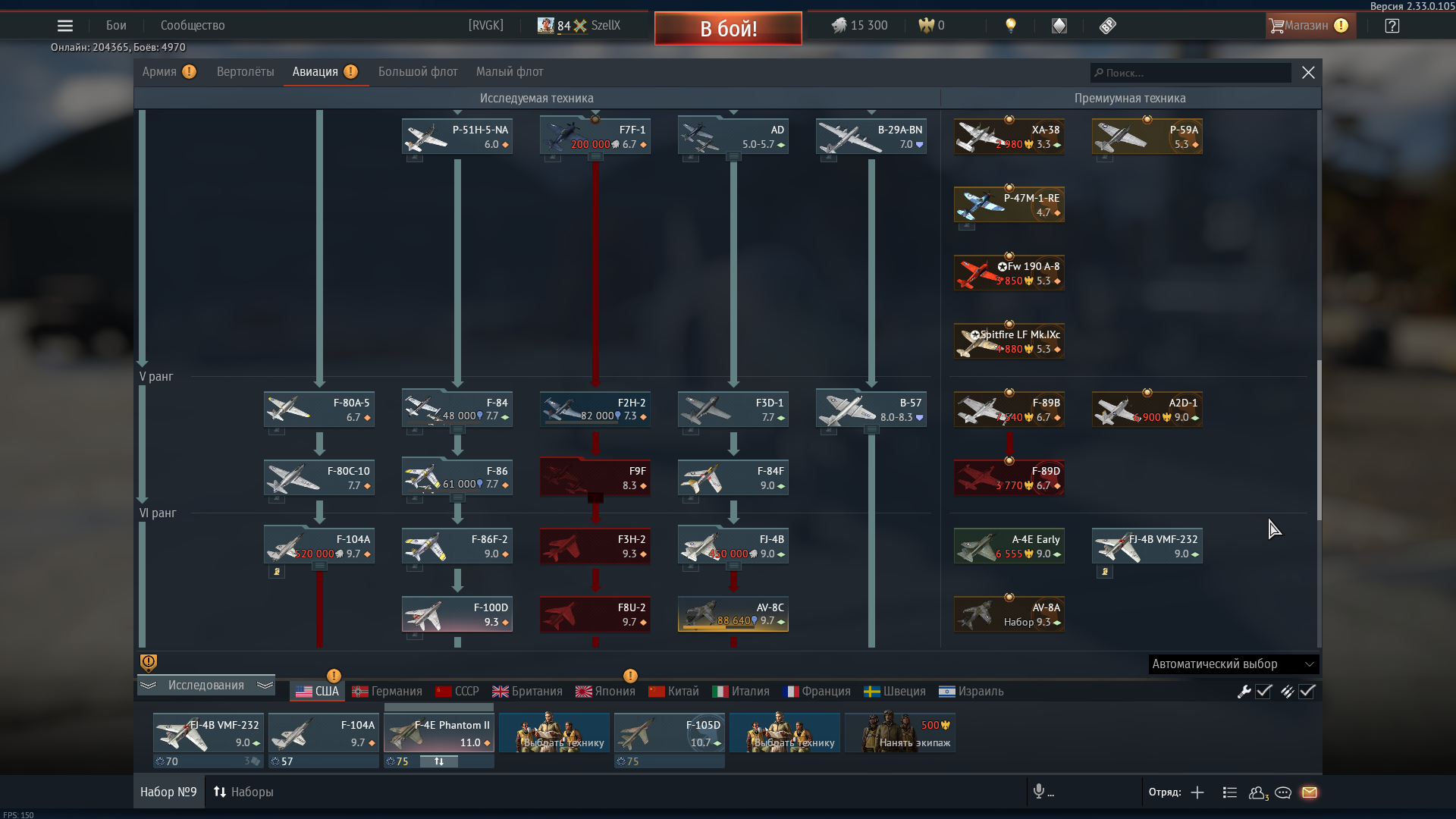This screenshot has height=819, width=1456.
Task: Expand the group under AD 5.0-5.7 card
Action: tap(733, 157)
